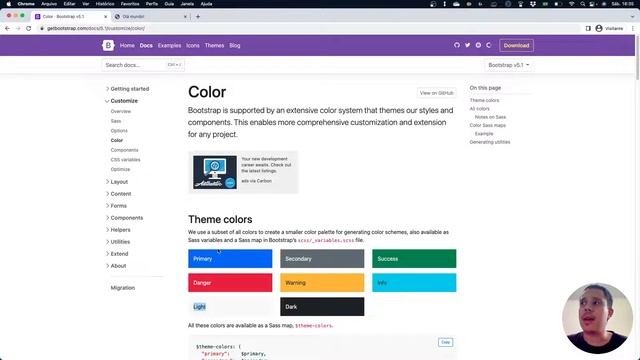This screenshot has height=360, width=640.
Task: Click the Danger red color swatch
Action: point(230,283)
